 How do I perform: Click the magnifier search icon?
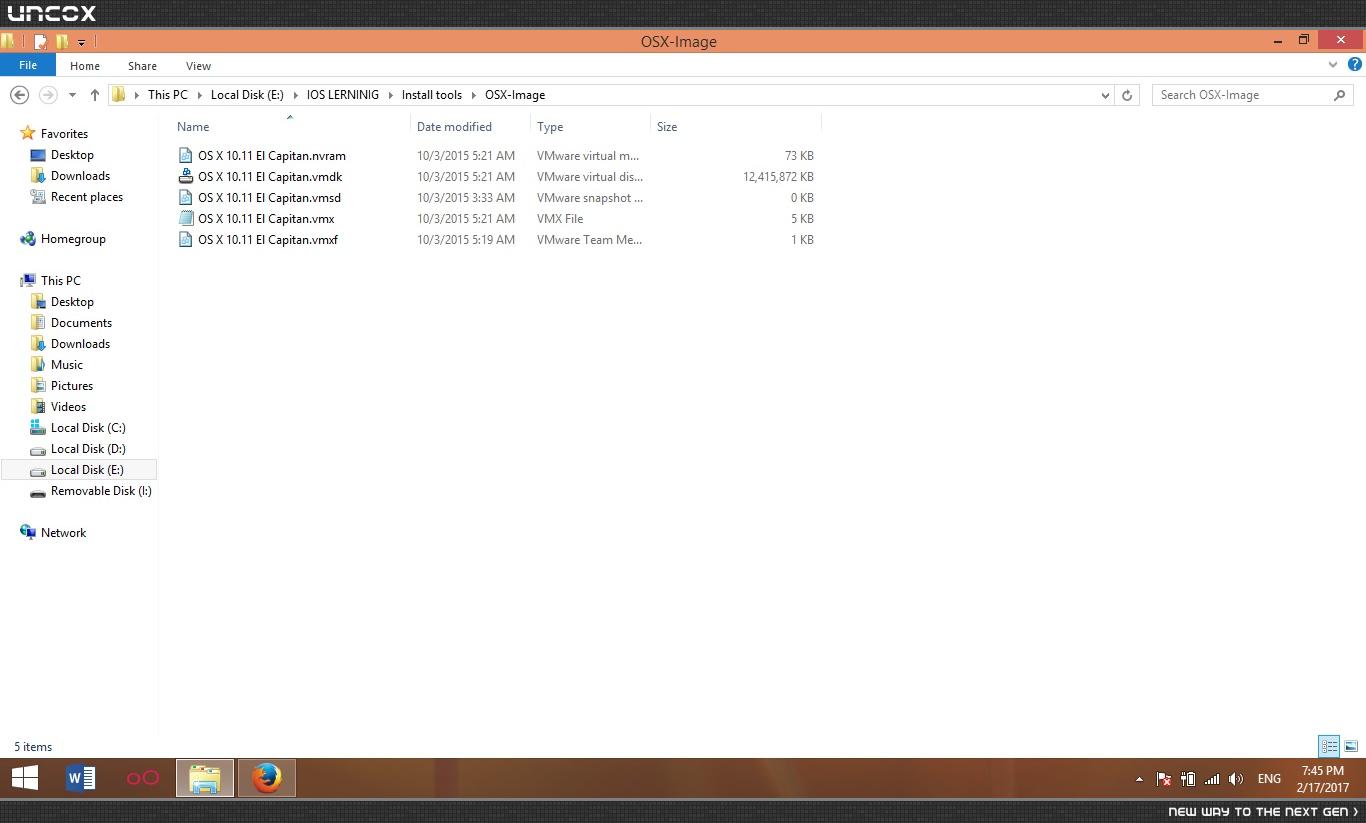1340,95
